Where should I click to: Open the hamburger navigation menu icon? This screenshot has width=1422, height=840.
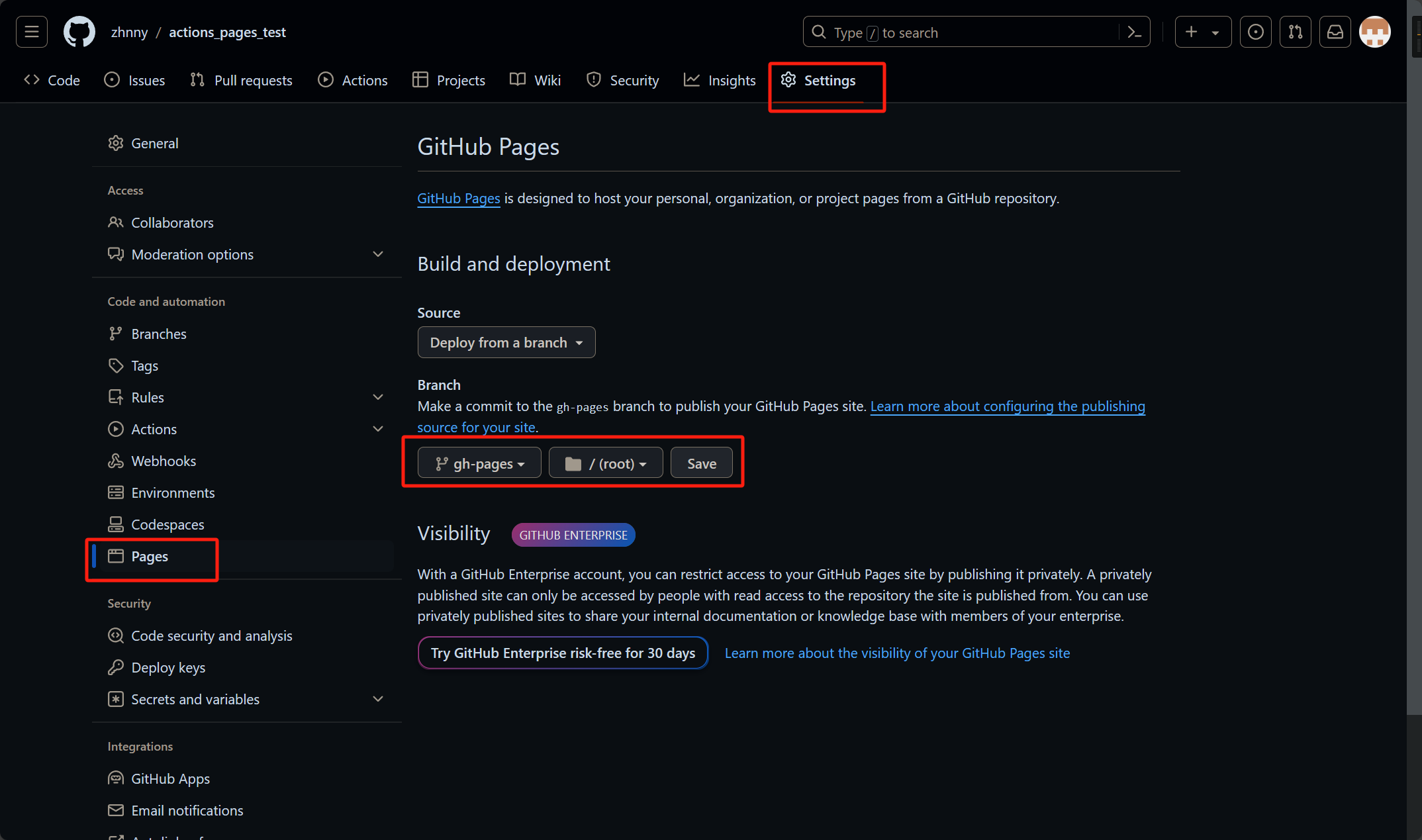pyautogui.click(x=32, y=32)
